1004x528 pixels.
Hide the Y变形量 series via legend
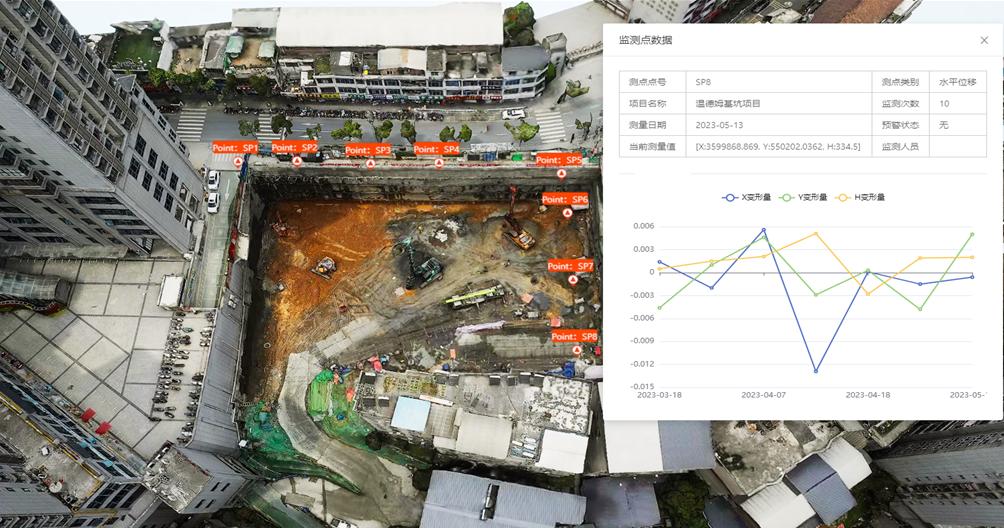click(803, 198)
